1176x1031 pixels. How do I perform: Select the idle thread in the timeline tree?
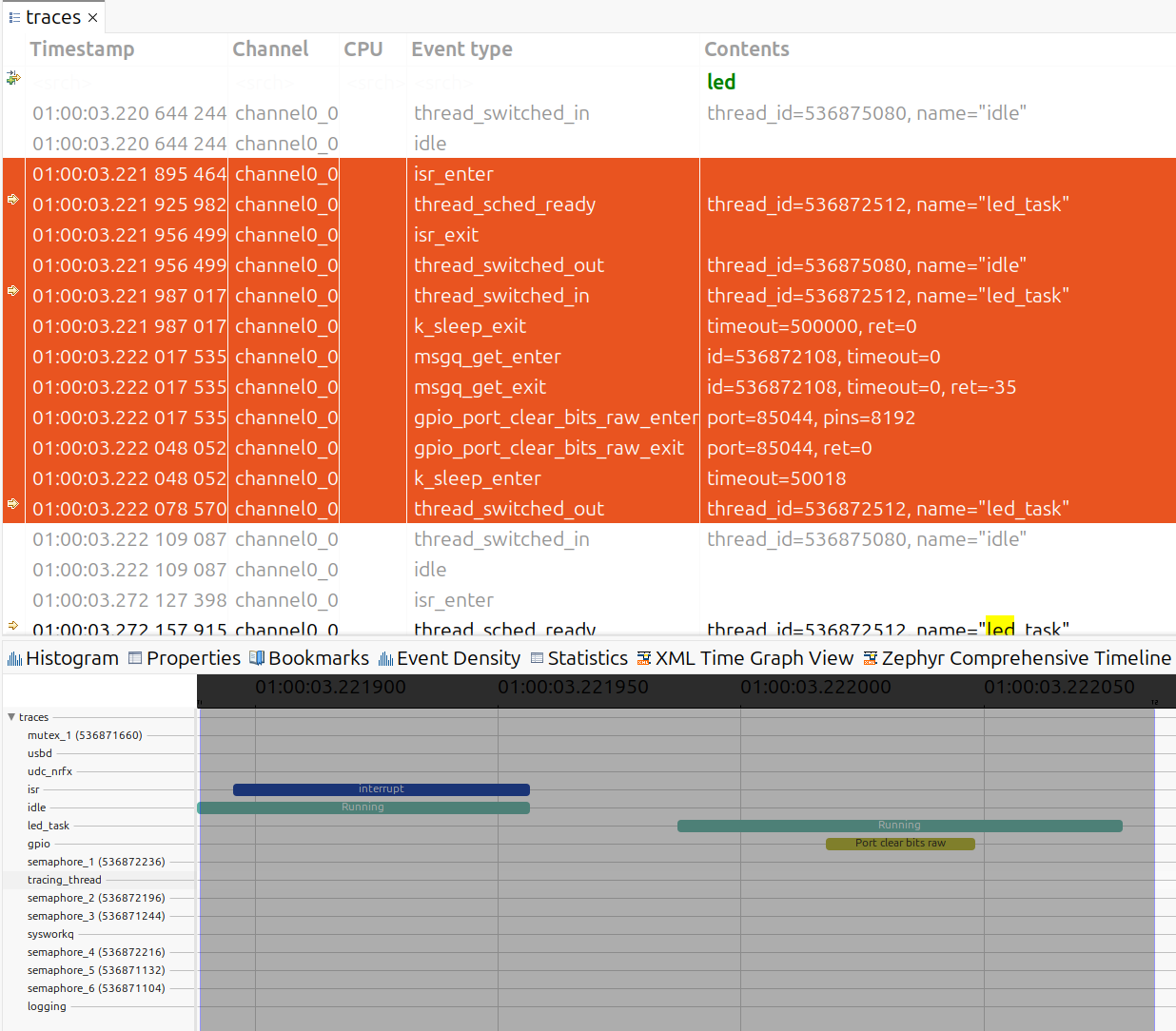click(36, 807)
